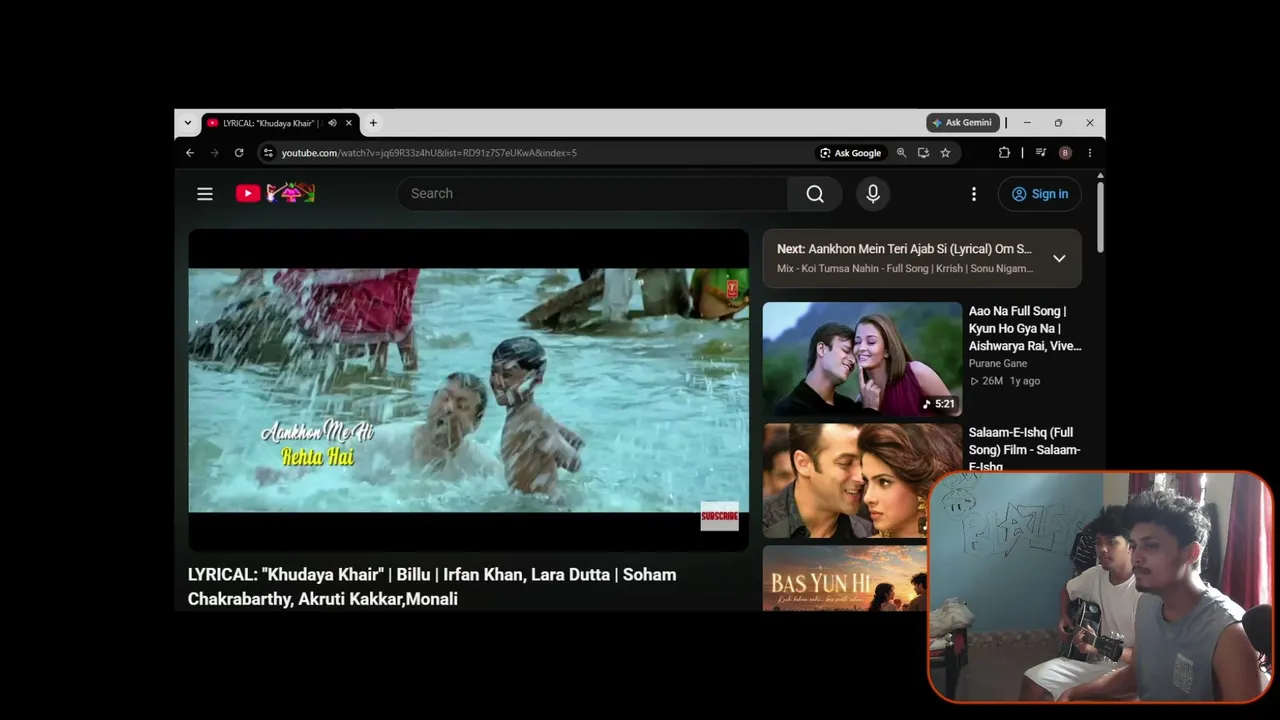Reload the YouTube page

239,153
